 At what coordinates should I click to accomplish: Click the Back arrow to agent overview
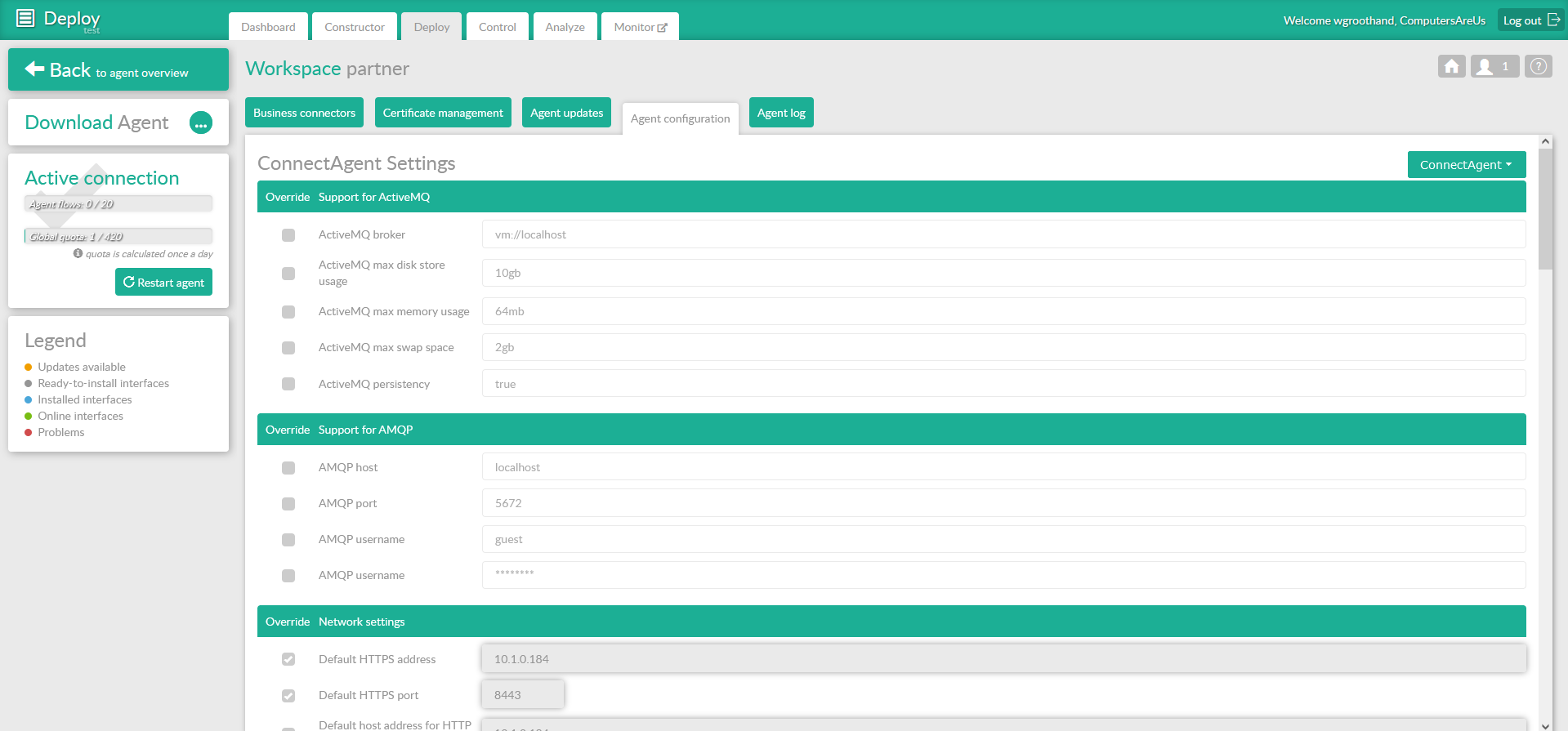(x=34, y=69)
